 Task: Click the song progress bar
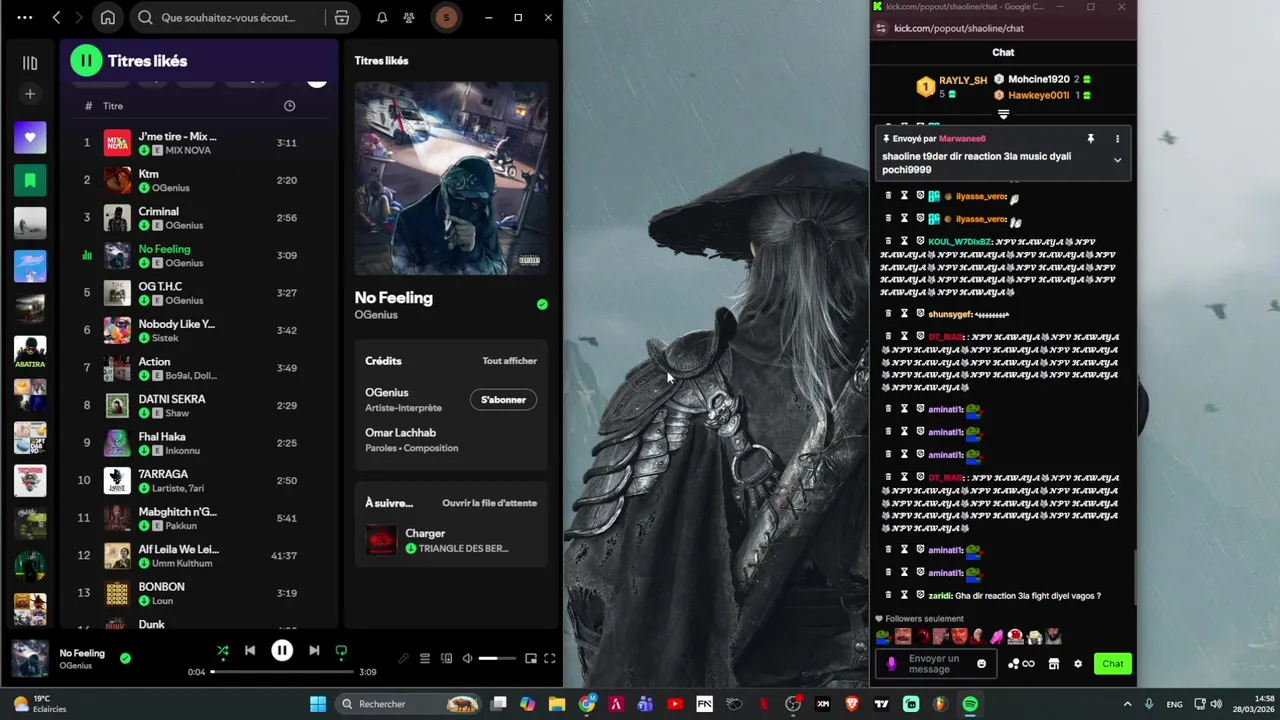point(282,672)
